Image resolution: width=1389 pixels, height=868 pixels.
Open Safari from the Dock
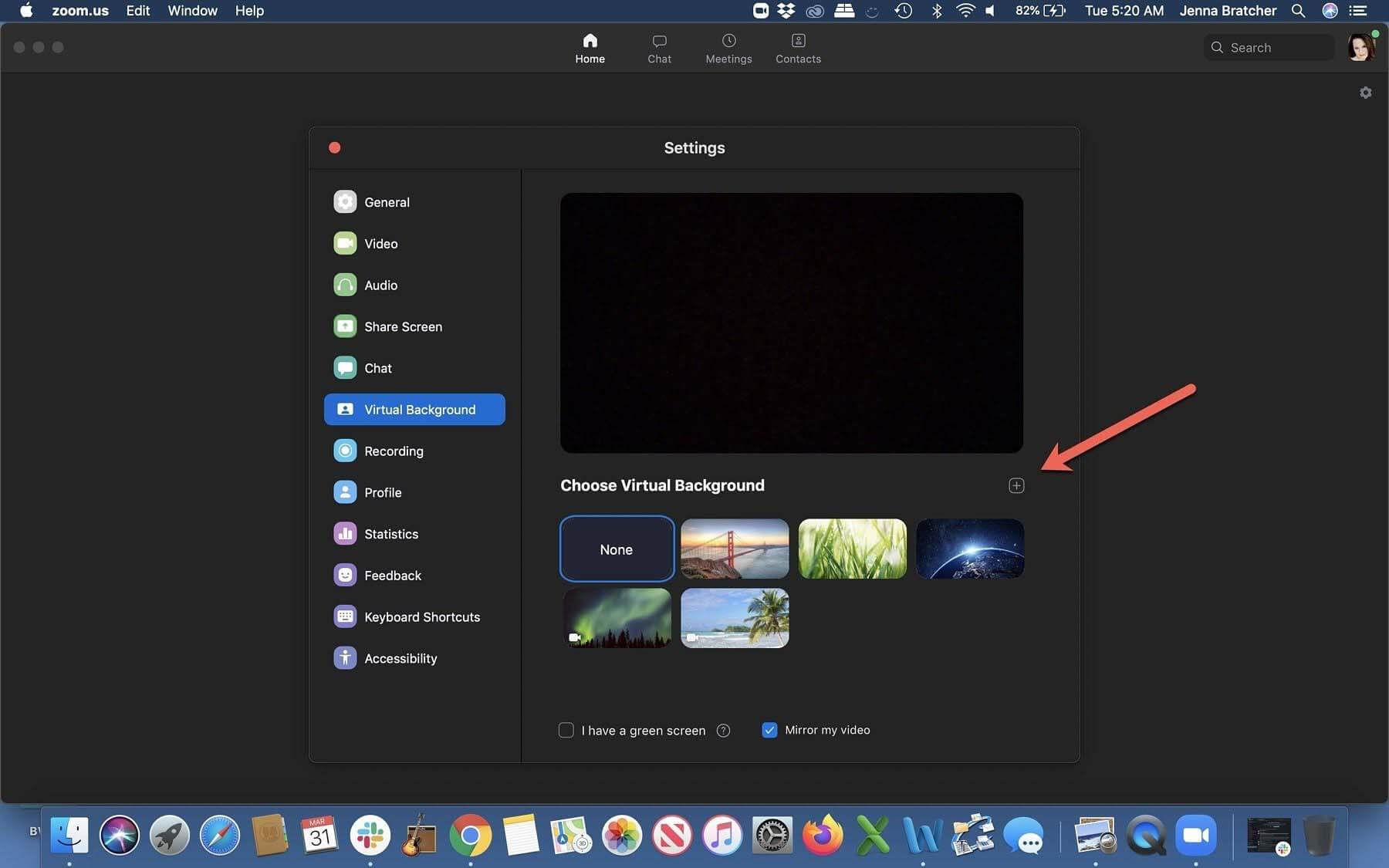click(220, 835)
